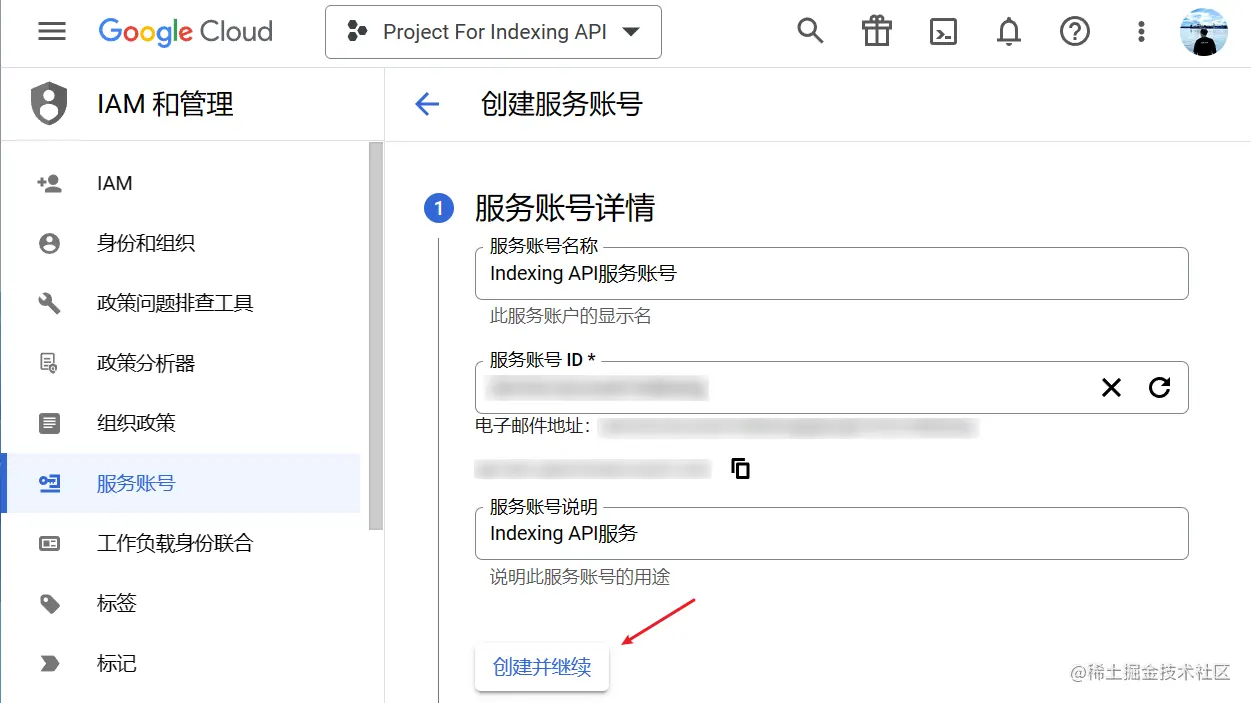The image size is (1251, 703).
Task: Clear the service account ID with X
Action: [1111, 388]
